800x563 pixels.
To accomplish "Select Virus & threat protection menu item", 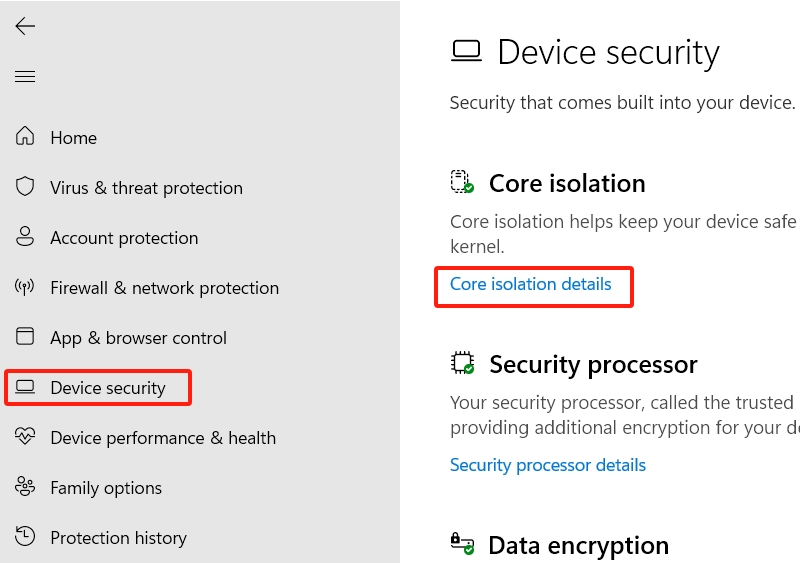I will click(146, 188).
